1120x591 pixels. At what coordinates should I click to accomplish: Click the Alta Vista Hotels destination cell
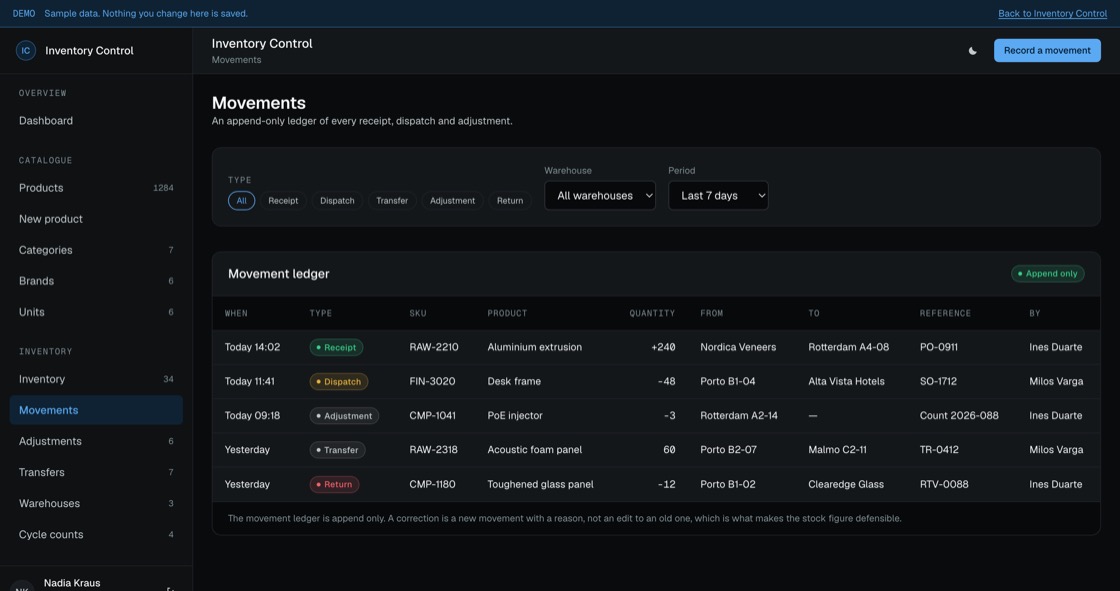[846, 382]
